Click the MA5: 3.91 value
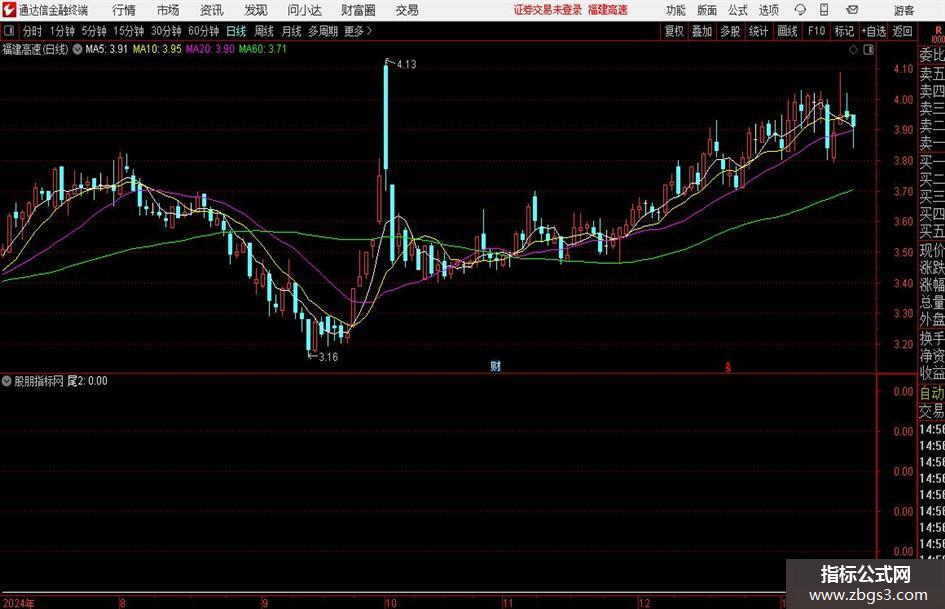945x609 pixels. [106, 49]
